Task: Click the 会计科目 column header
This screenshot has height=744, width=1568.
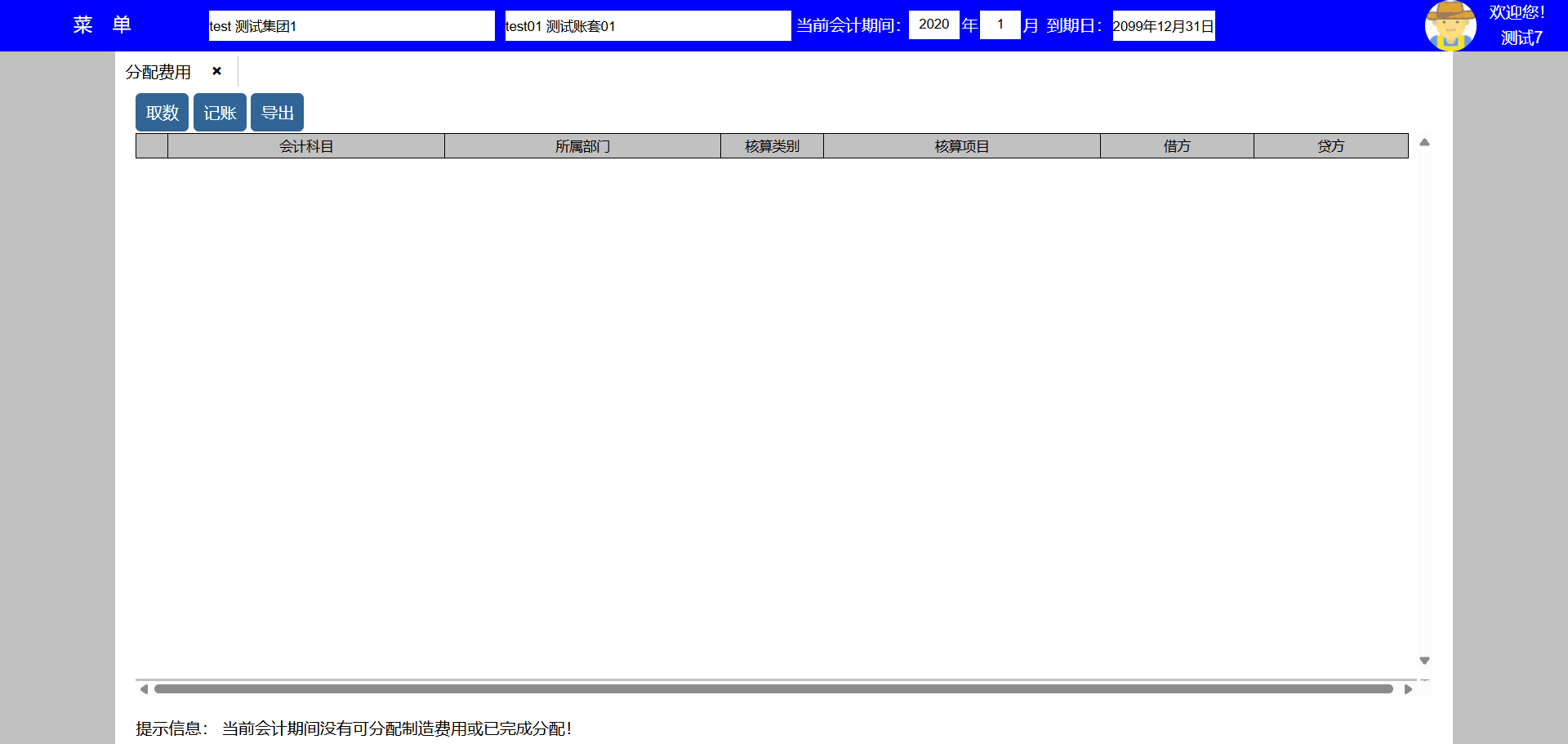Action: tap(306, 146)
